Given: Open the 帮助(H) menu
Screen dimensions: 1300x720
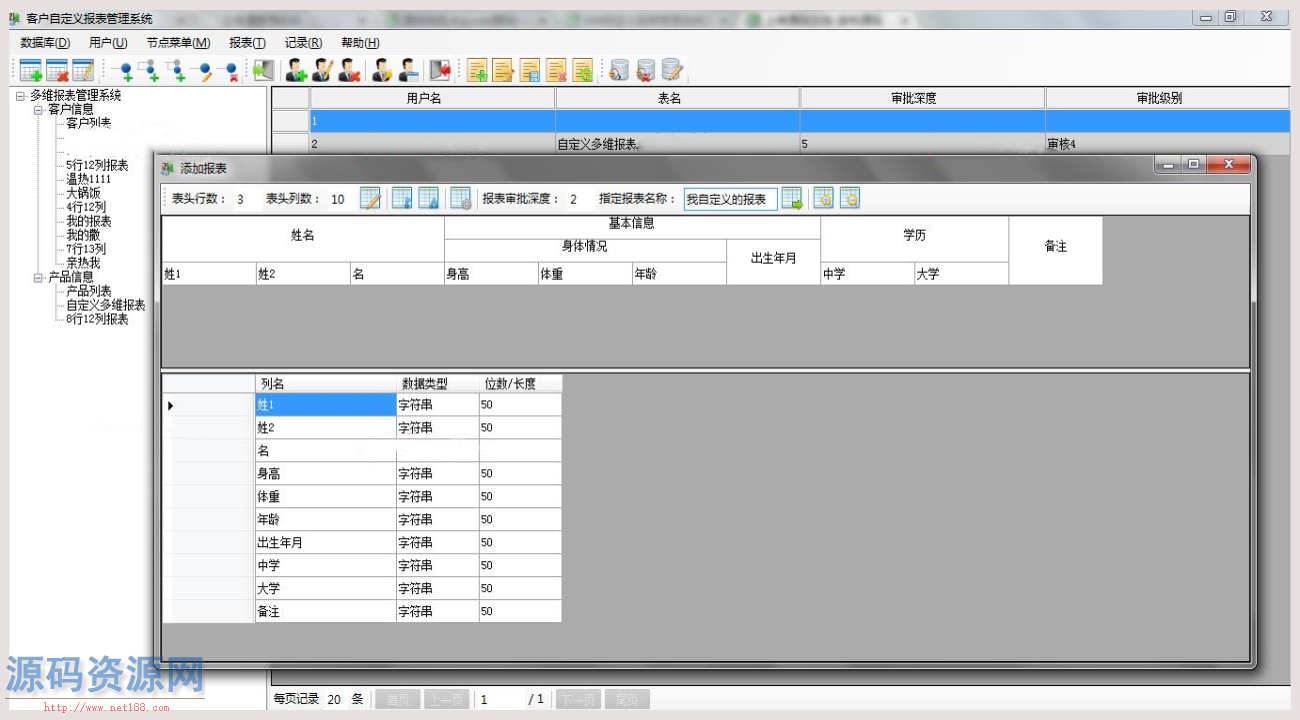Looking at the screenshot, I should (x=360, y=43).
